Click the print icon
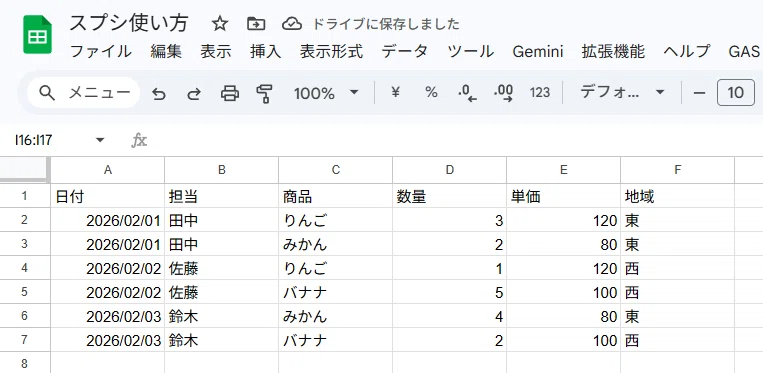The width and height of the screenshot is (763, 373). point(230,92)
